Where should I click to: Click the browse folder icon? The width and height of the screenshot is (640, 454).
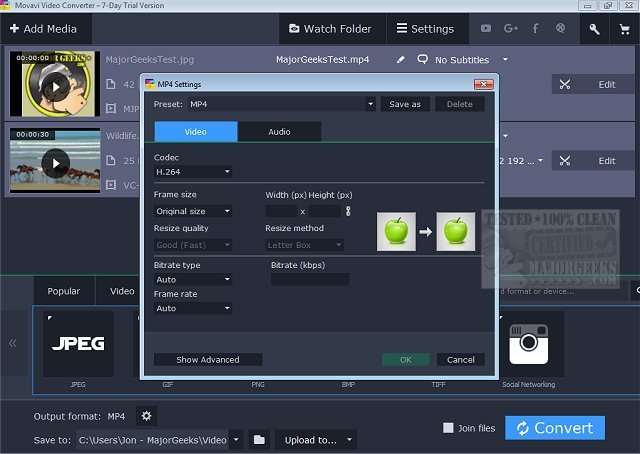coord(259,440)
